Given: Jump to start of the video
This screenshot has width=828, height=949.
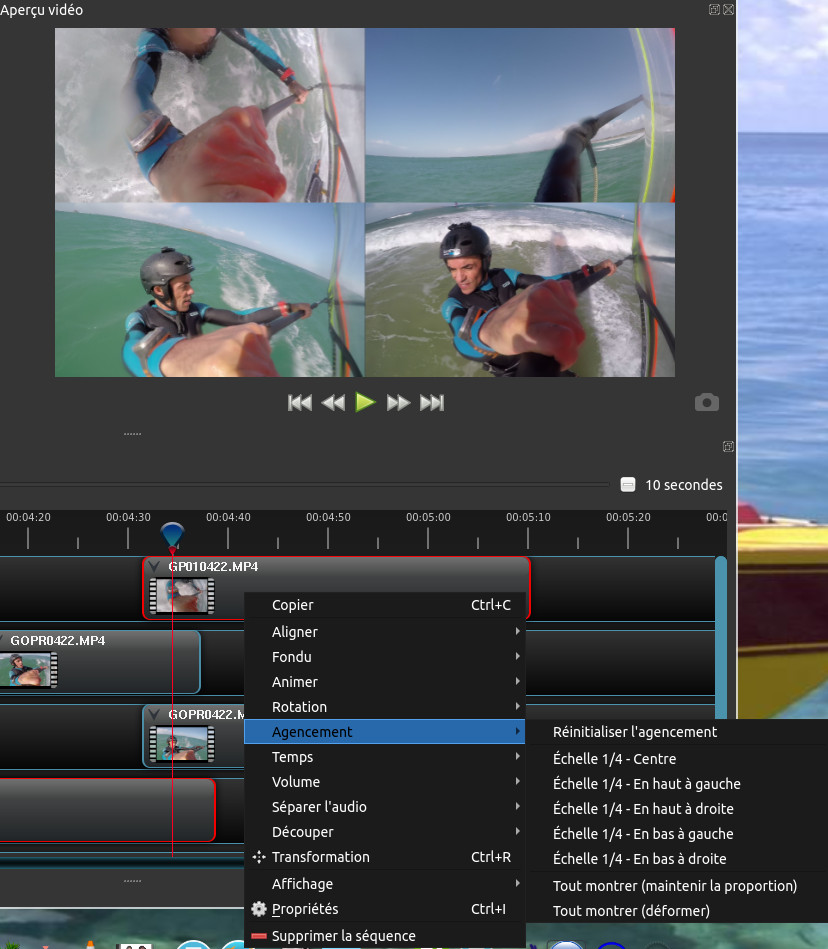Looking at the screenshot, I should pos(300,403).
